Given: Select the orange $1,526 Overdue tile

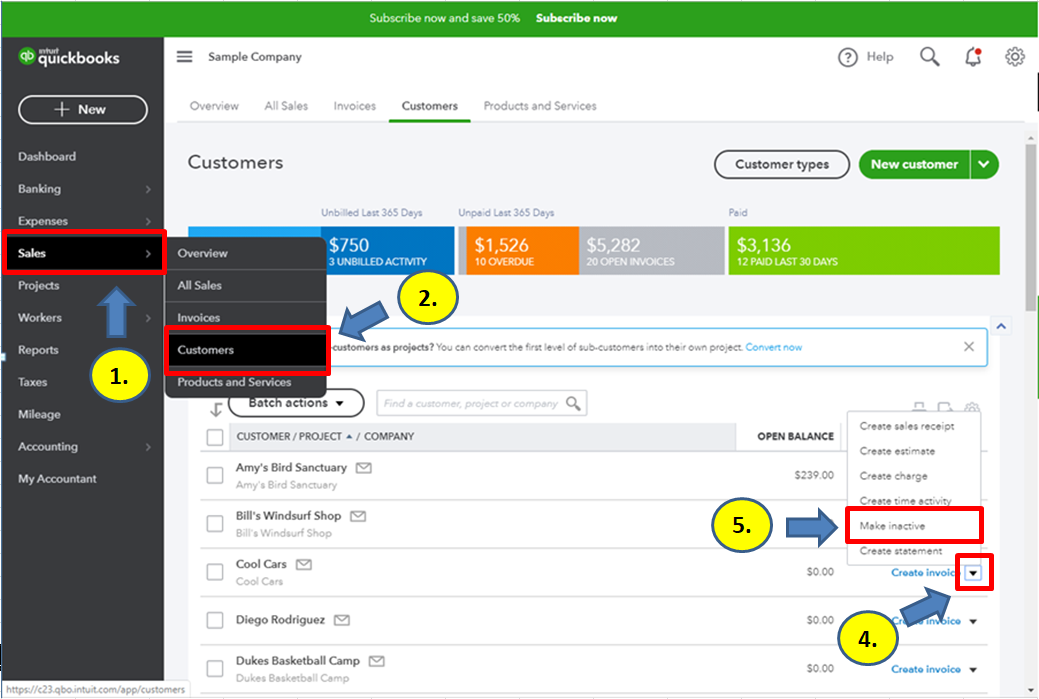Looking at the screenshot, I should [x=522, y=251].
